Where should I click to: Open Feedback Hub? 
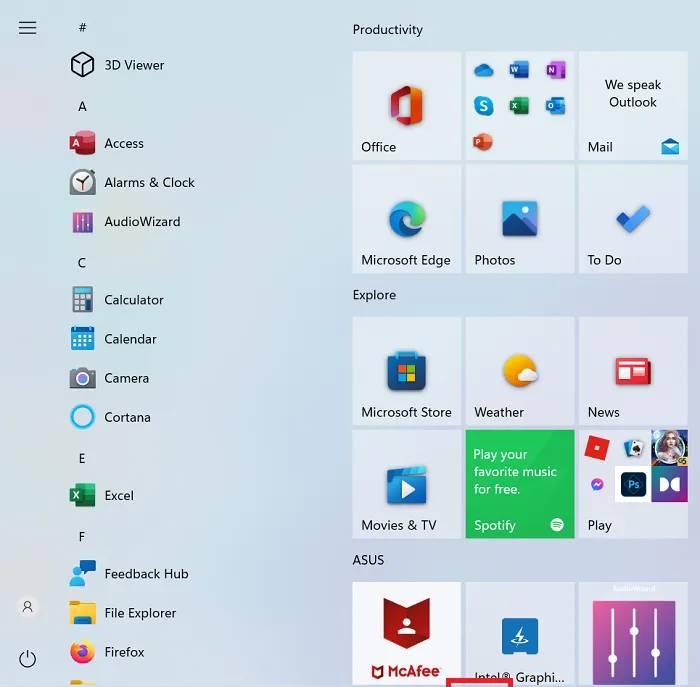(x=129, y=574)
